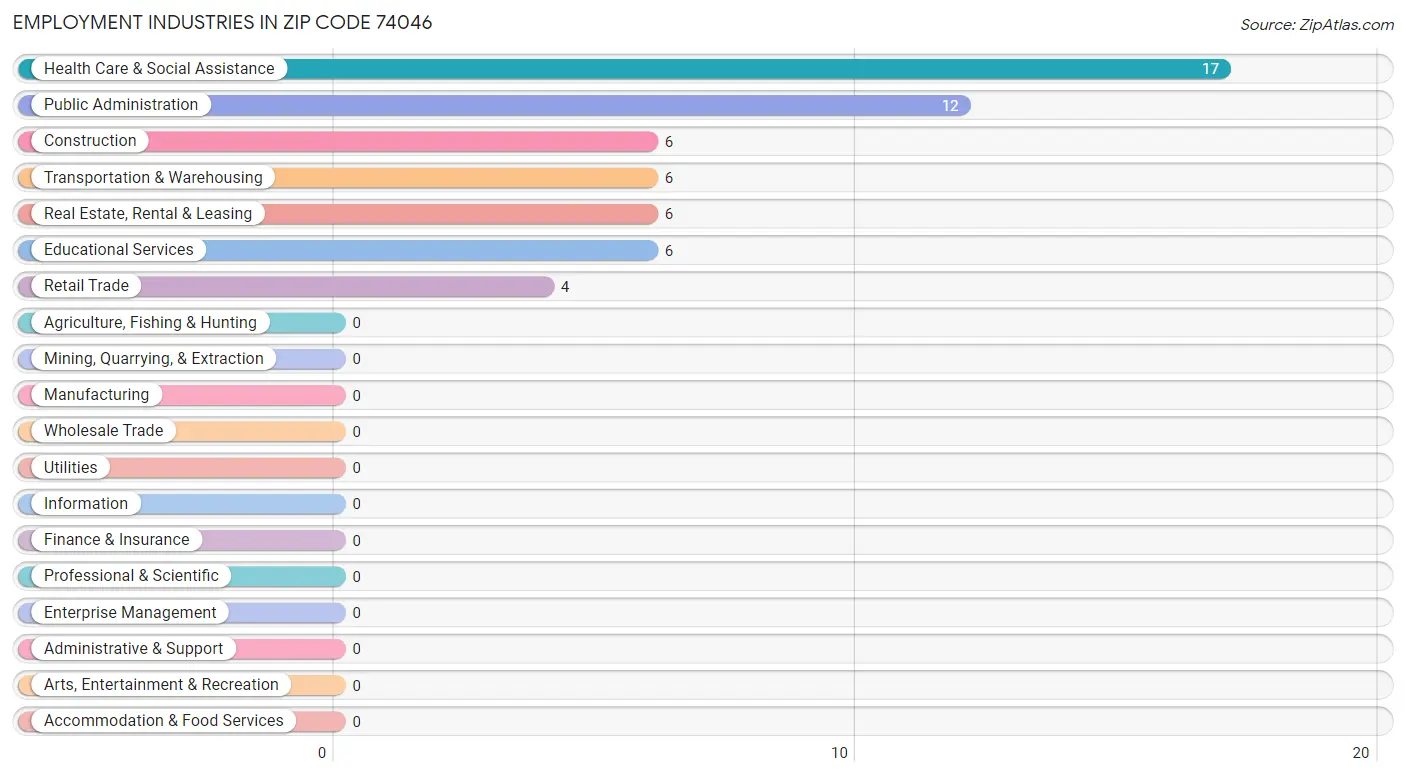The height and width of the screenshot is (776, 1406).
Task: Select the Construction bar label
Action: point(90,140)
